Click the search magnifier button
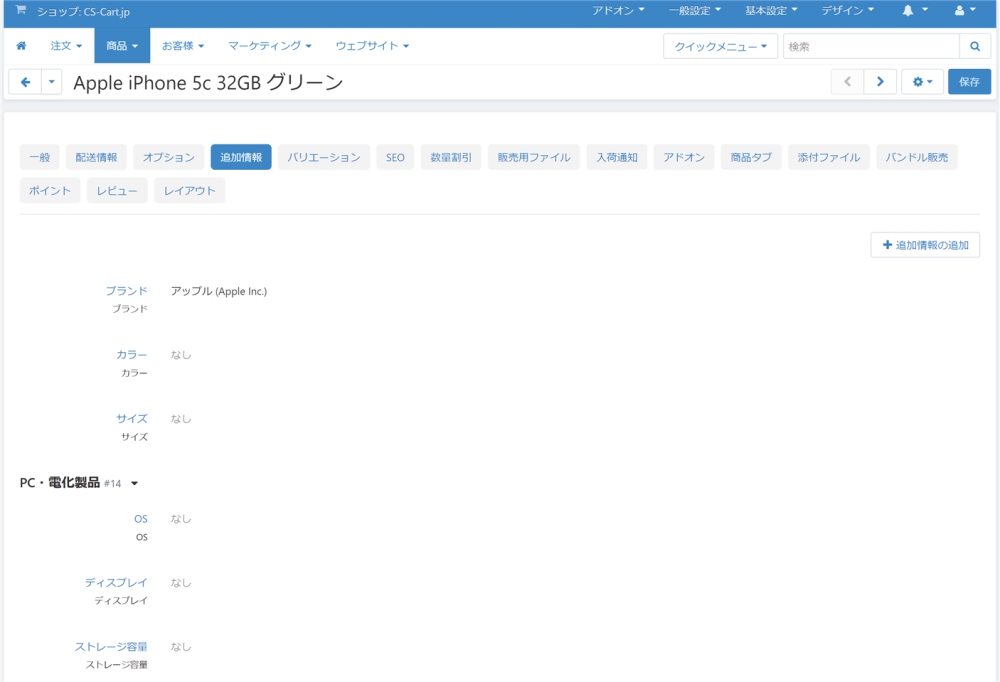Image resolution: width=1000 pixels, height=682 pixels. [975, 47]
